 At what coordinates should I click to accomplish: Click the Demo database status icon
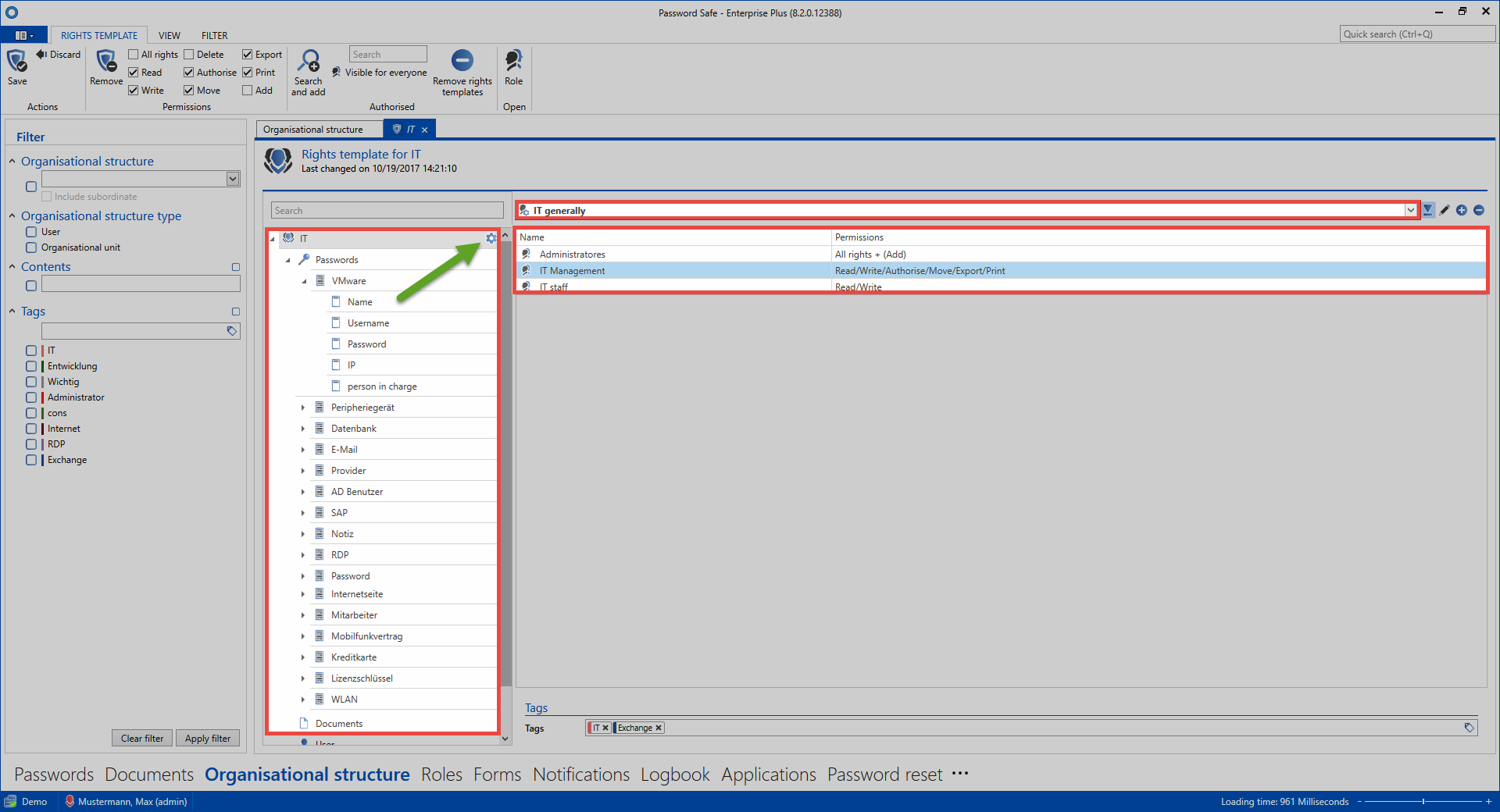(x=10, y=802)
